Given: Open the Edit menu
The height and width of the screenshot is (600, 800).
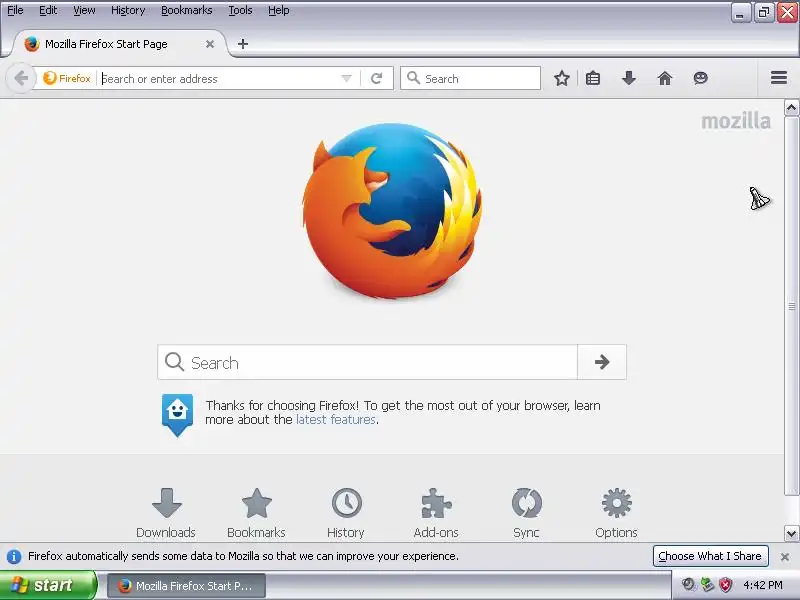Looking at the screenshot, I should pos(48,10).
